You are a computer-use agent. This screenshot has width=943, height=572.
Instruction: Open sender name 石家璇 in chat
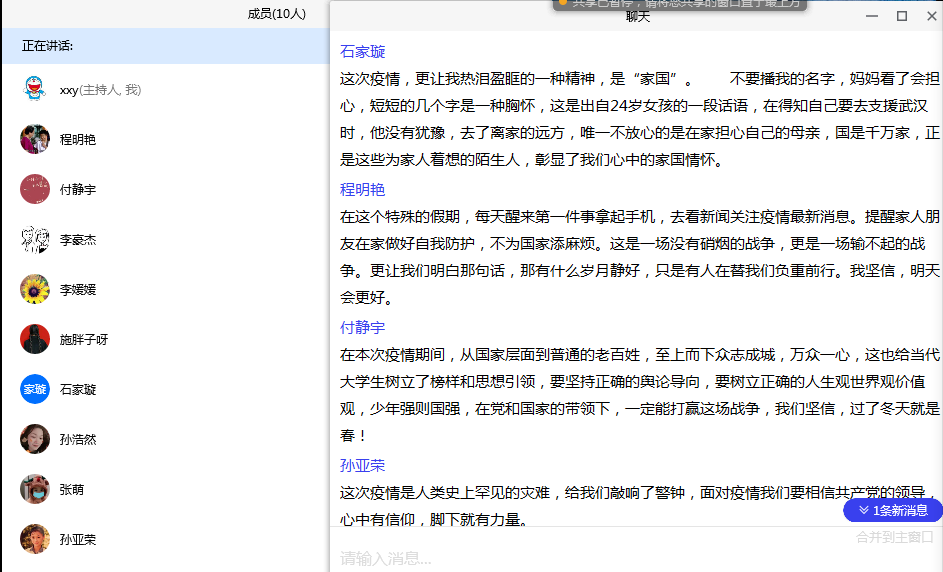tap(362, 52)
